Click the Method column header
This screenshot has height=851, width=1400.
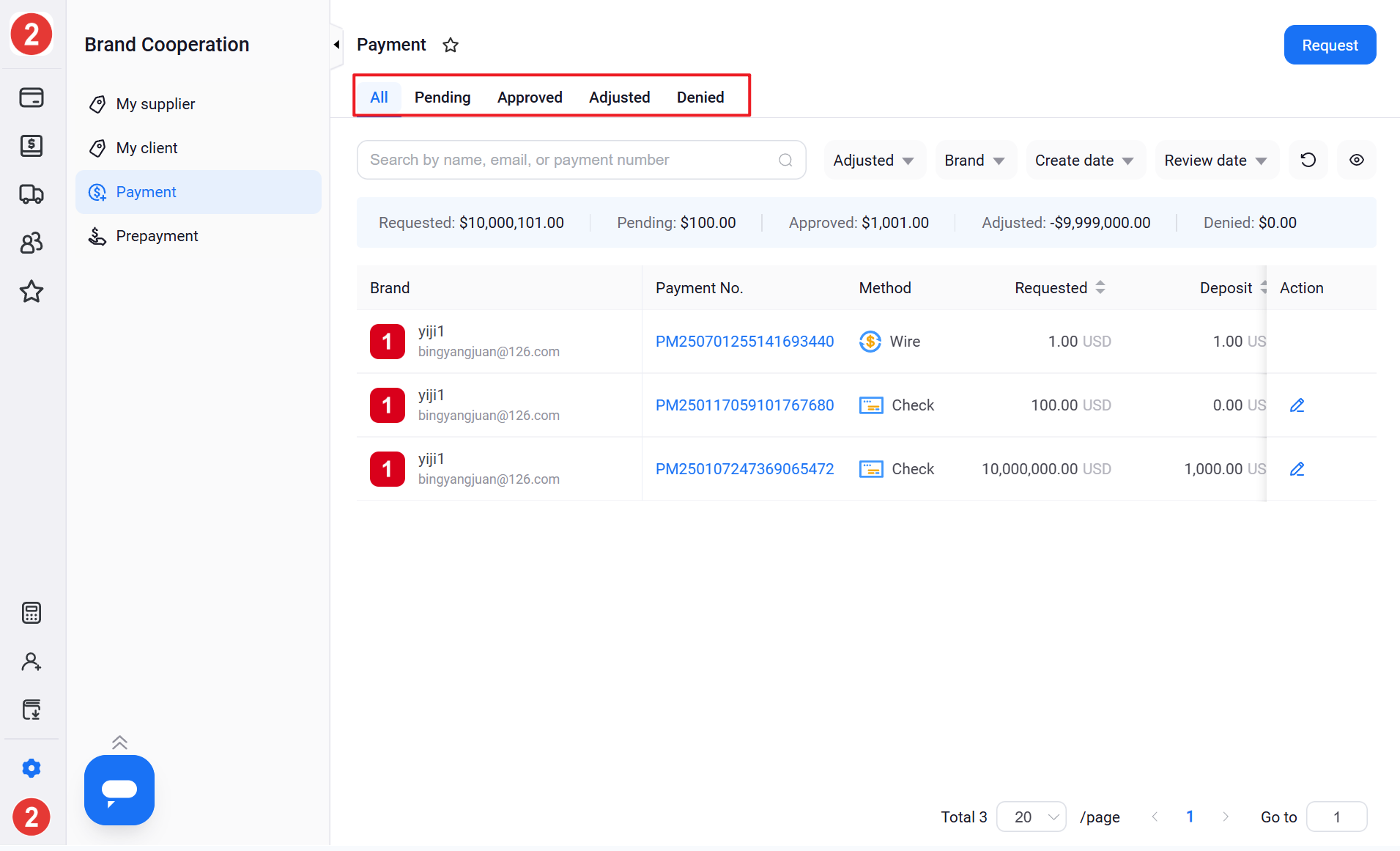885,288
